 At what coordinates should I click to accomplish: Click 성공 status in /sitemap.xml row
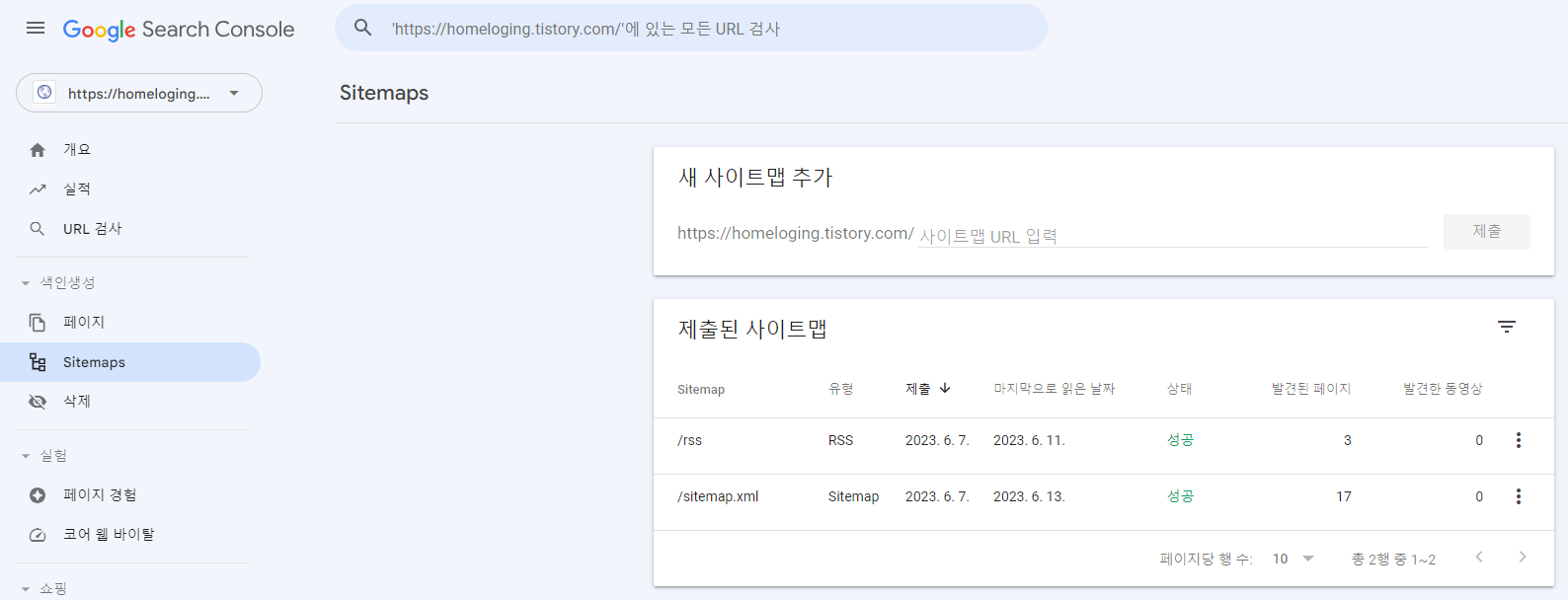(1180, 496)
